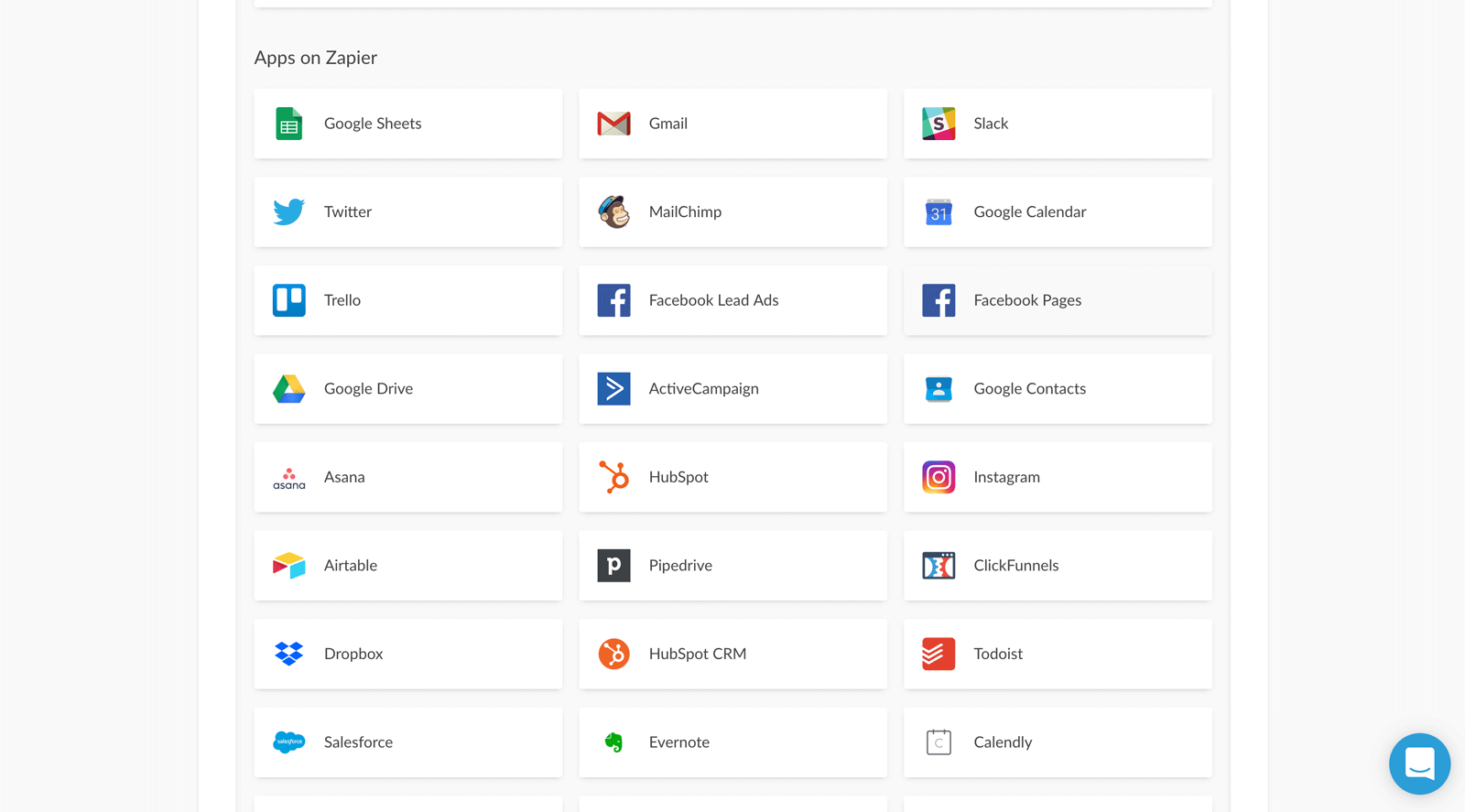
Task: Click the ActiveCampaign arrow icon
Action: point(613,389)
